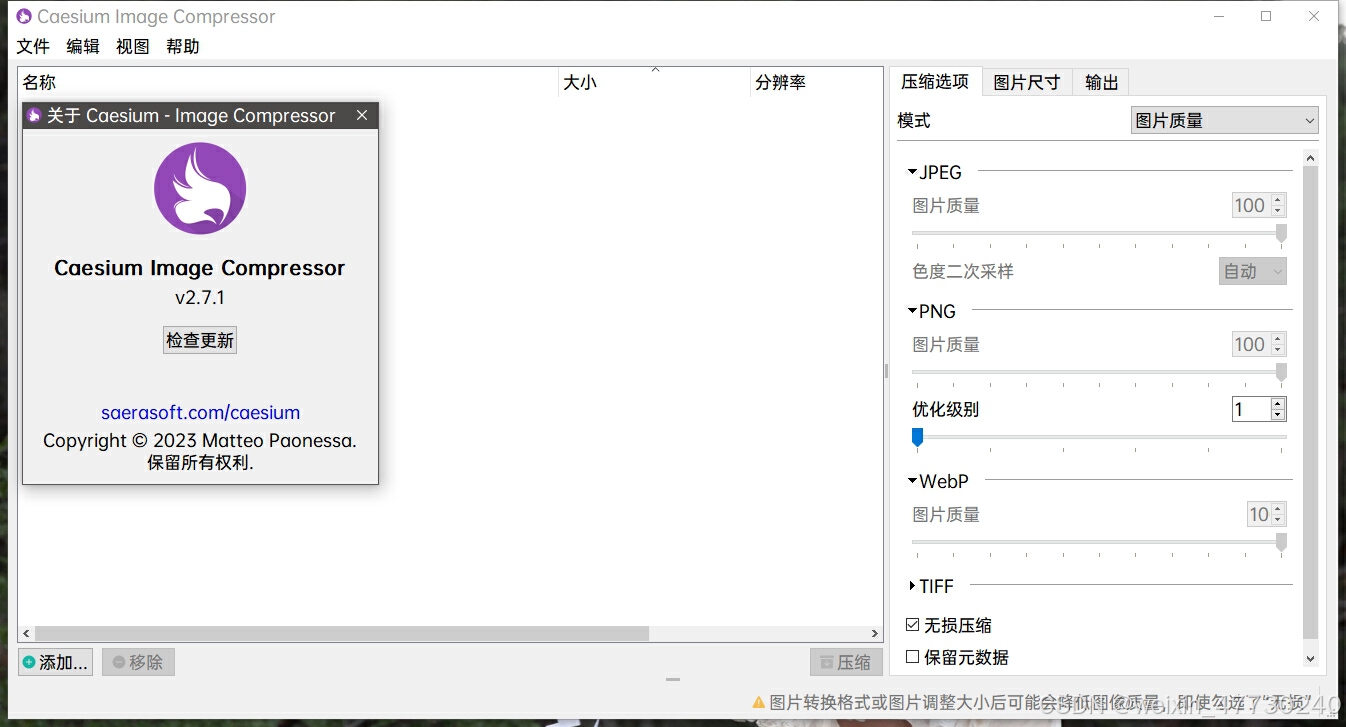Click the PNG 图片质量 value box

pos(1251,344)
